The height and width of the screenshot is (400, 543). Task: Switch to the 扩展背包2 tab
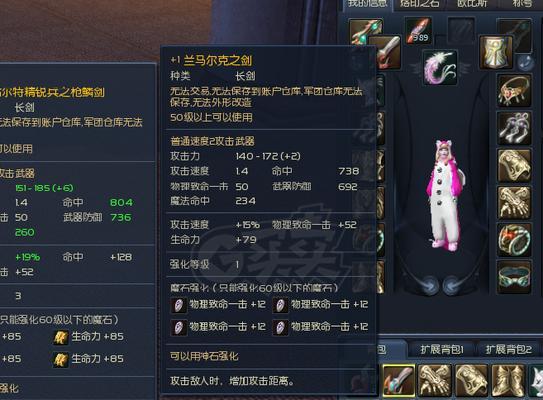508,350
